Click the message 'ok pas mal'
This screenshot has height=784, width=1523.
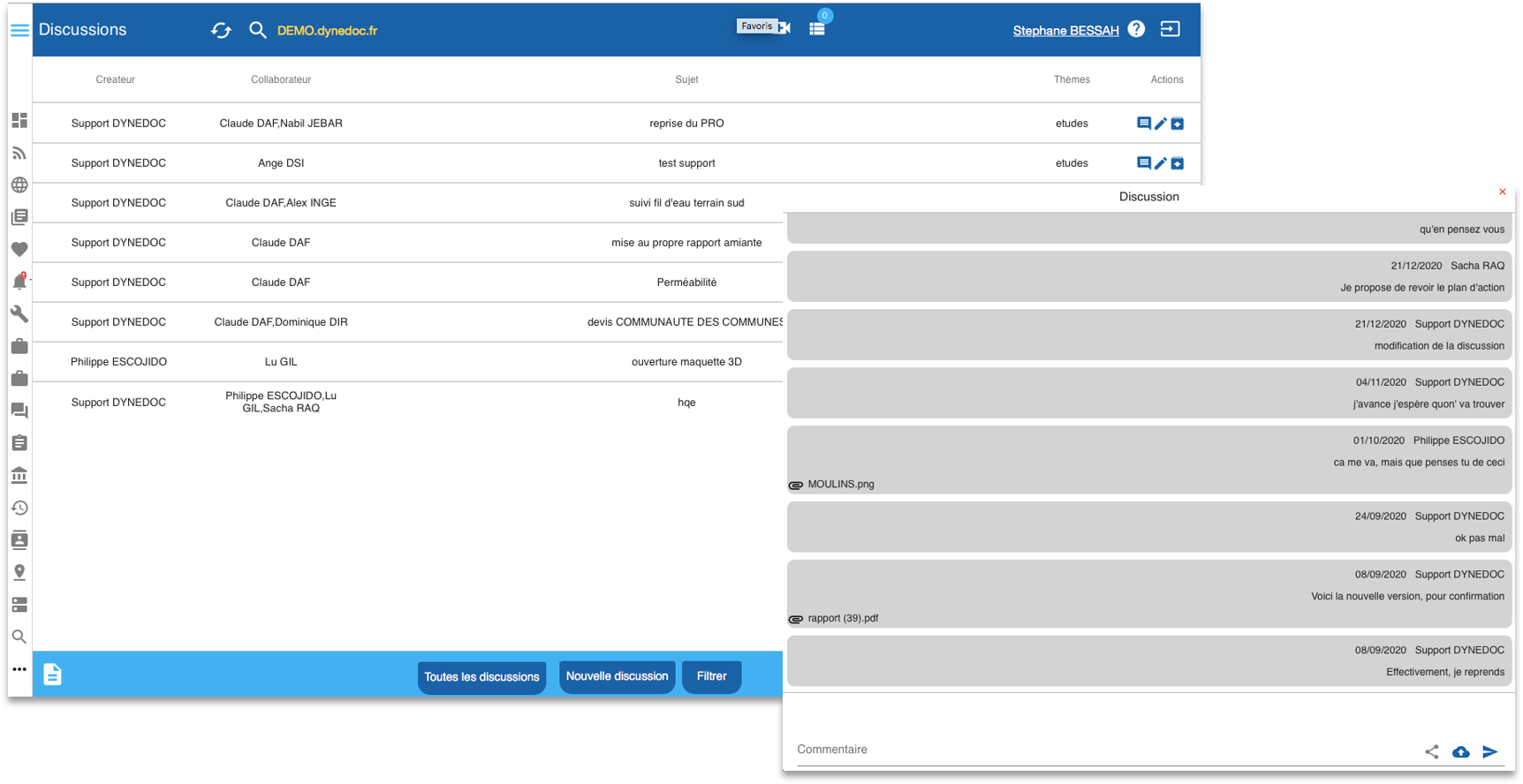point(1149,527)
